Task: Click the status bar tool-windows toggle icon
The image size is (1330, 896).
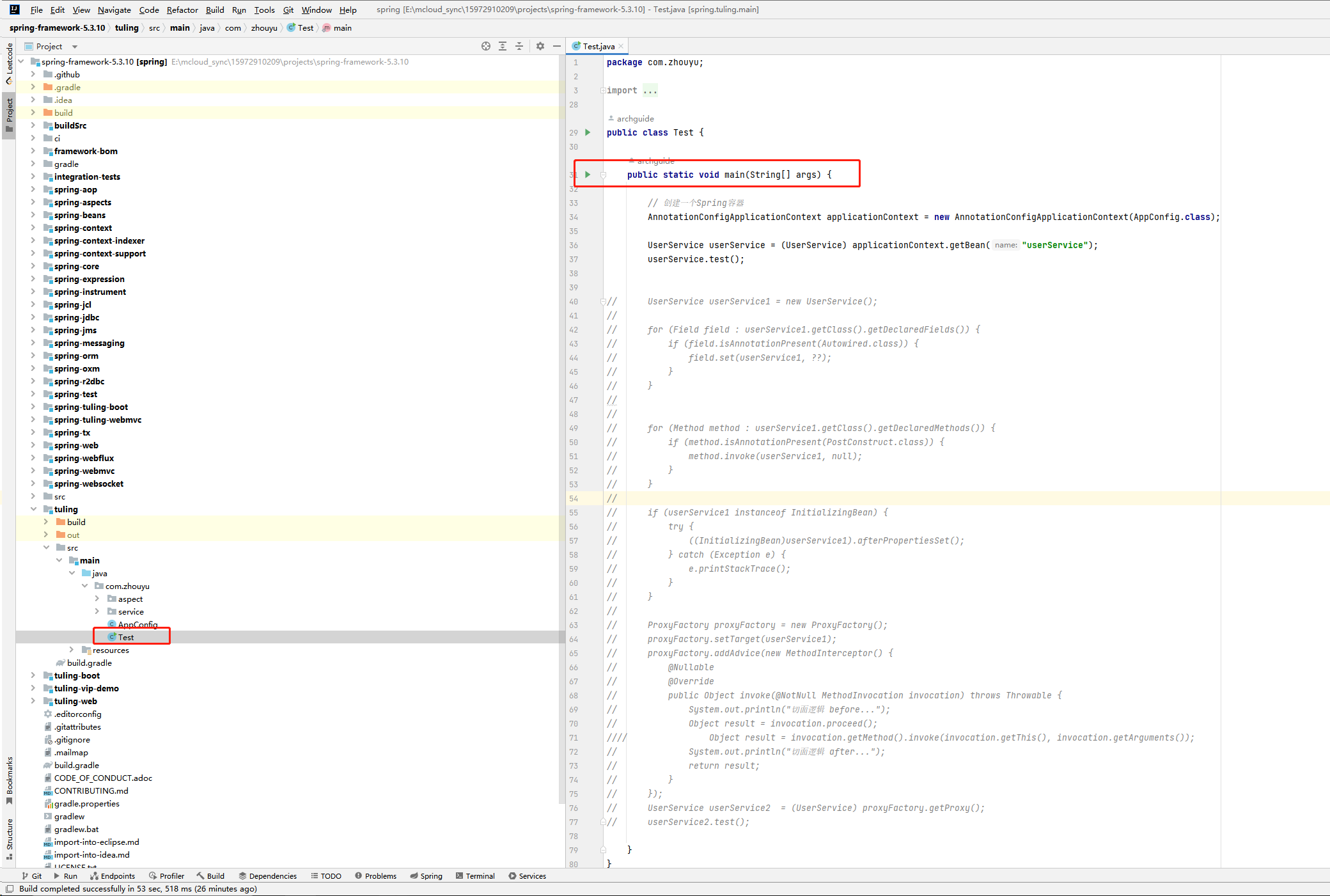Action: tap(10, 889)
